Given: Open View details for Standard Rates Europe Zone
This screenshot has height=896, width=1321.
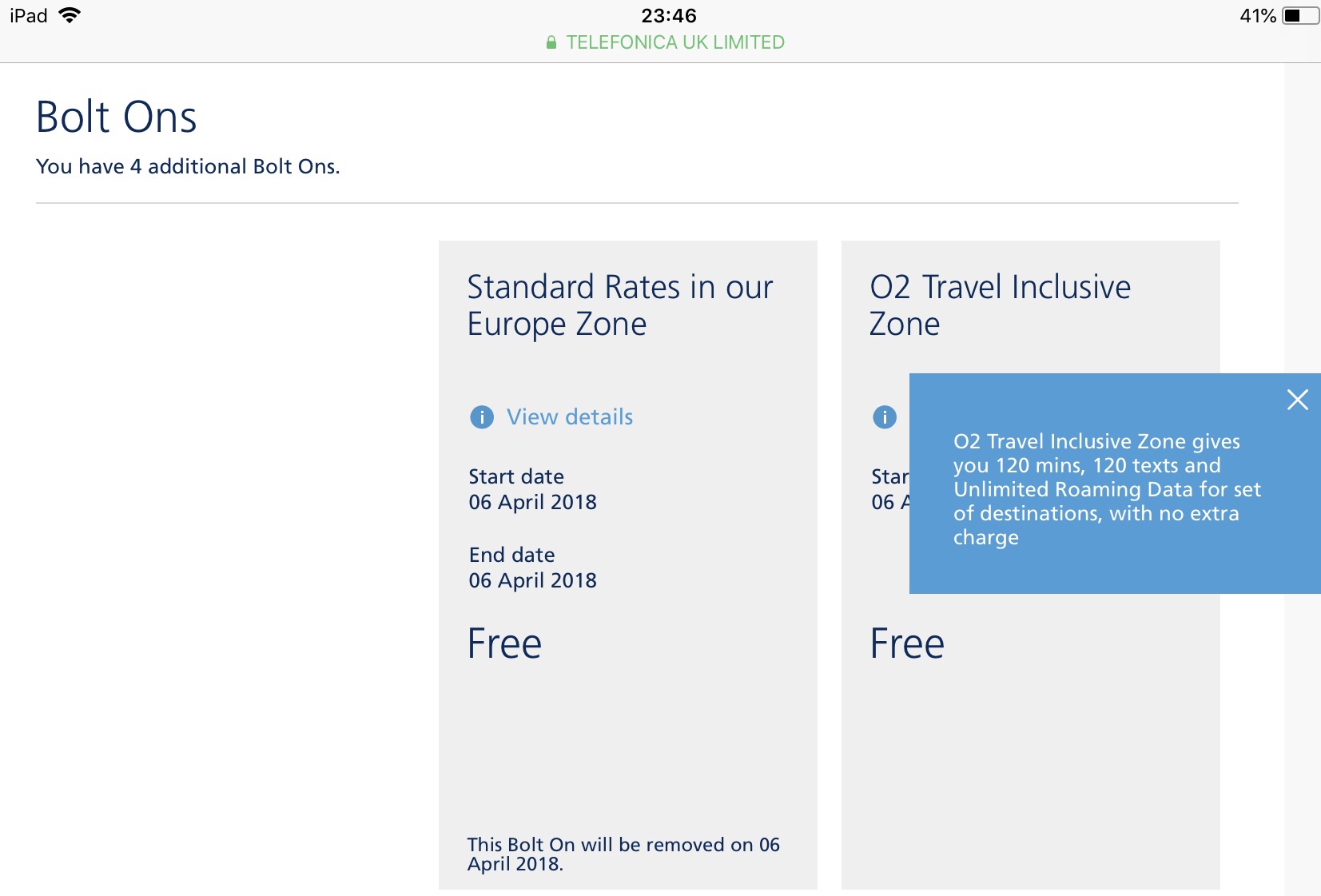Looking at the screenshot, I should (x=569, y=416).
